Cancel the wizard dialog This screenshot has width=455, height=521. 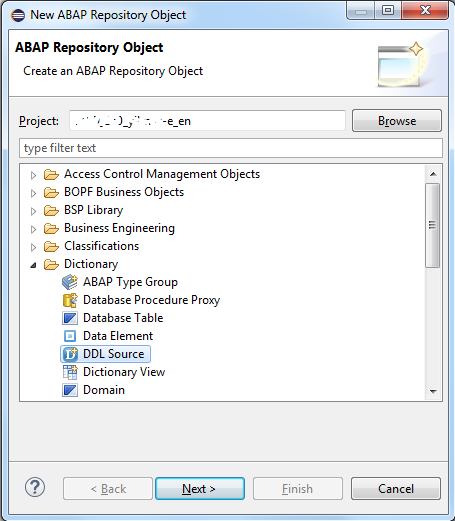pyautogui.click(x=396, y=489)
